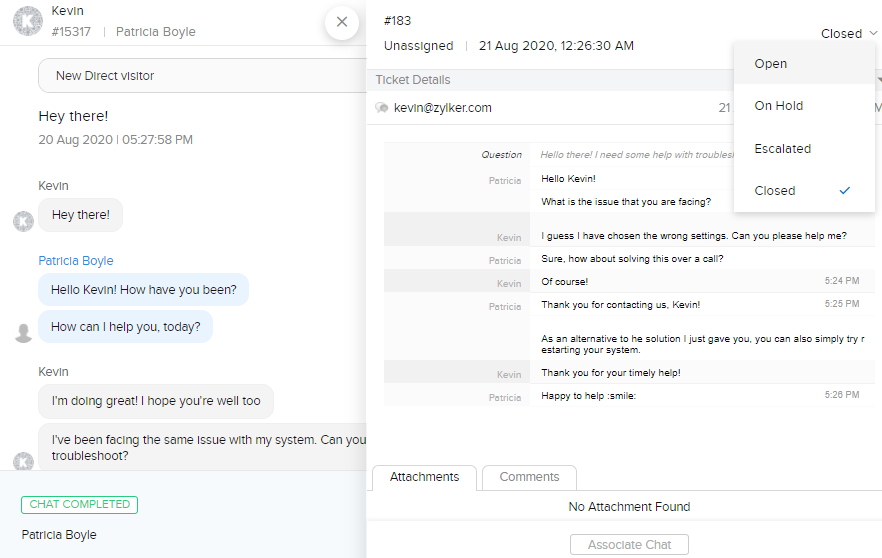Collapse the Ticket Details section arrow
The image size is (882, 558).
coord(878,80)
